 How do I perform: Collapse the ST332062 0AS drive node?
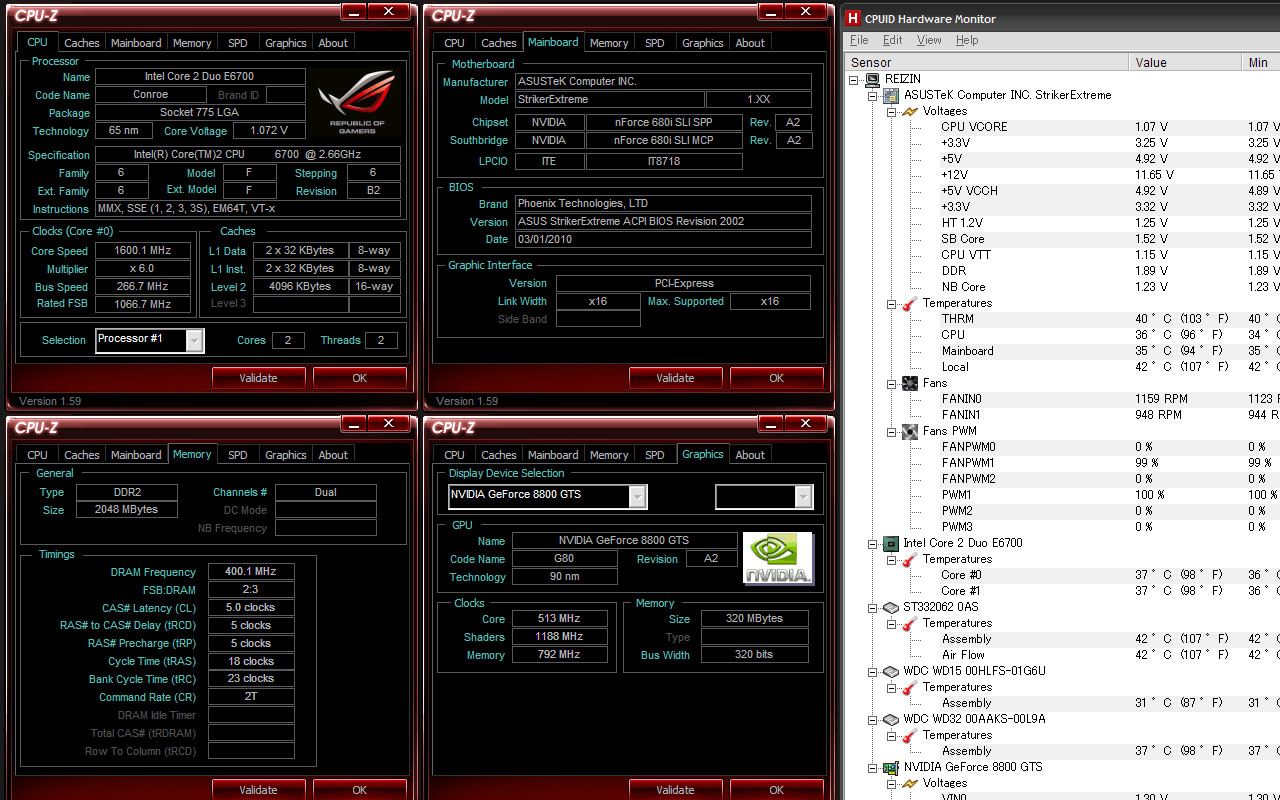(x=873, y=607)
